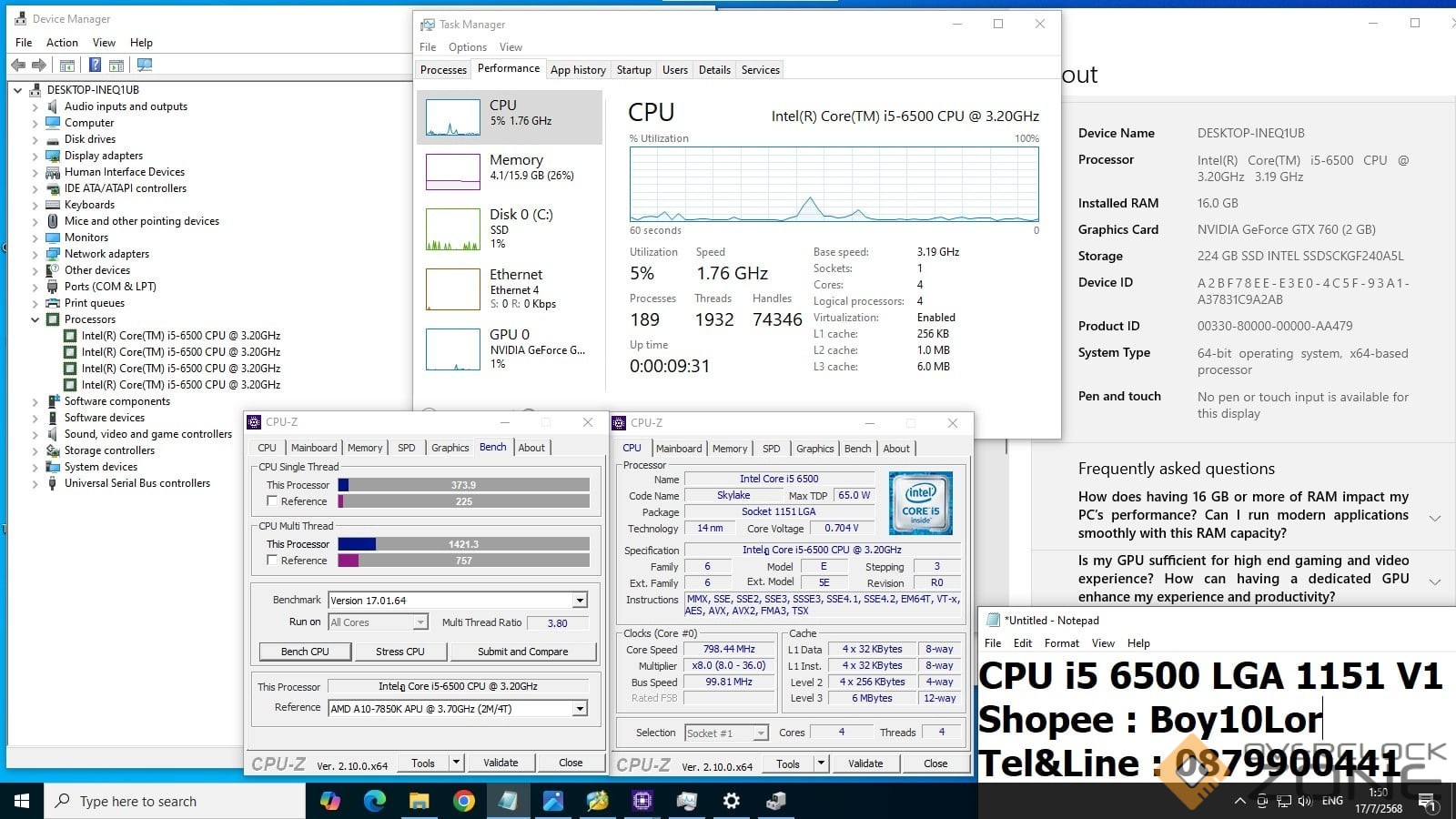Expand the Display adapters node
The image size is (1456, 819).
(x=35, y=156)
